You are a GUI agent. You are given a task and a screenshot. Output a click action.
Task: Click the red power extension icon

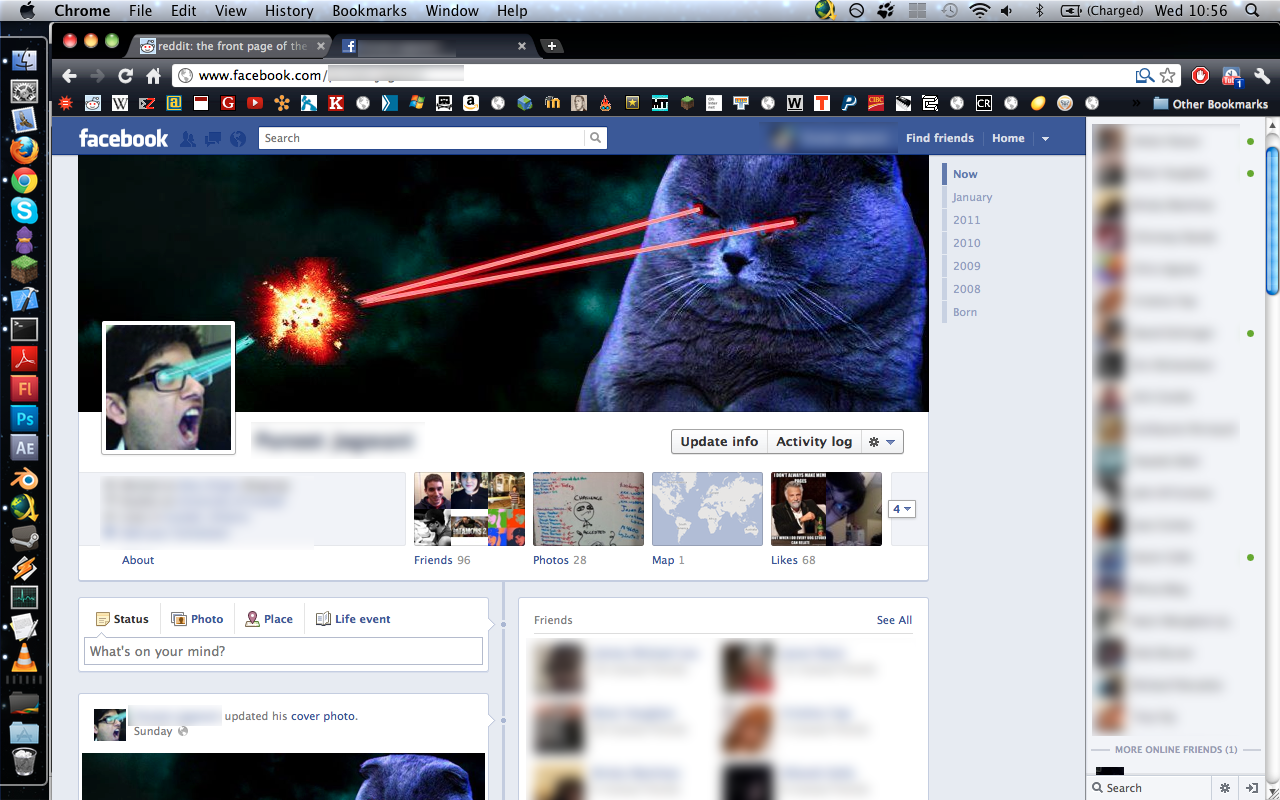tap(1201, 76)
